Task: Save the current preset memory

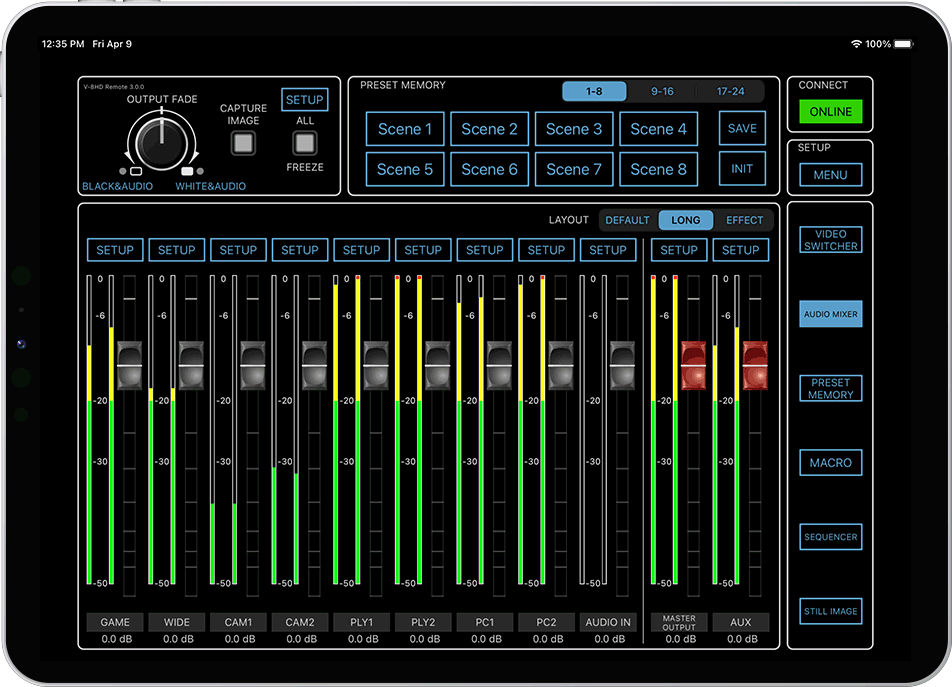Action: pyautogui.click(x=742, y=128)
